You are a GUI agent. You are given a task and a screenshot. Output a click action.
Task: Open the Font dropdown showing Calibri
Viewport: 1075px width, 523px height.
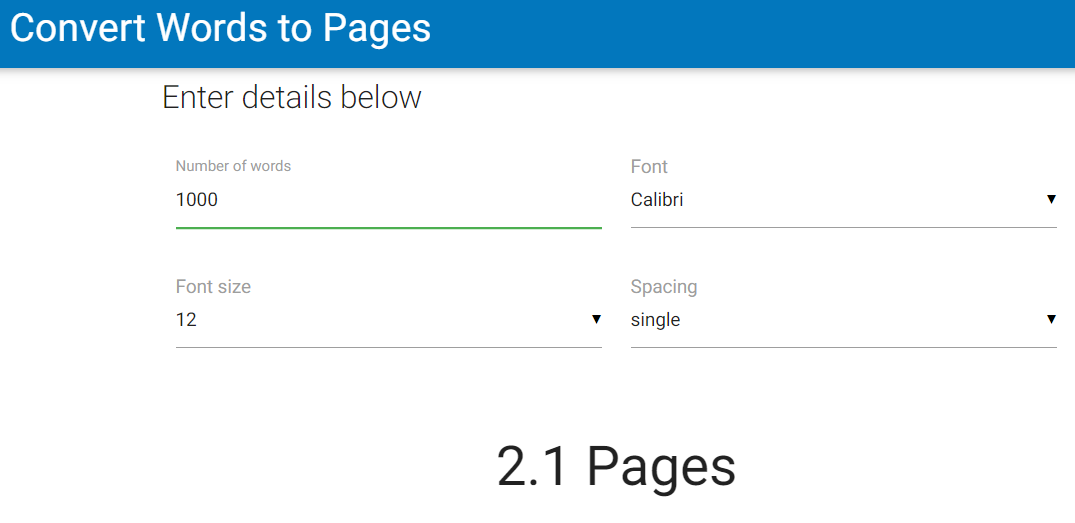pyautogui.click(x=843, y=200)
